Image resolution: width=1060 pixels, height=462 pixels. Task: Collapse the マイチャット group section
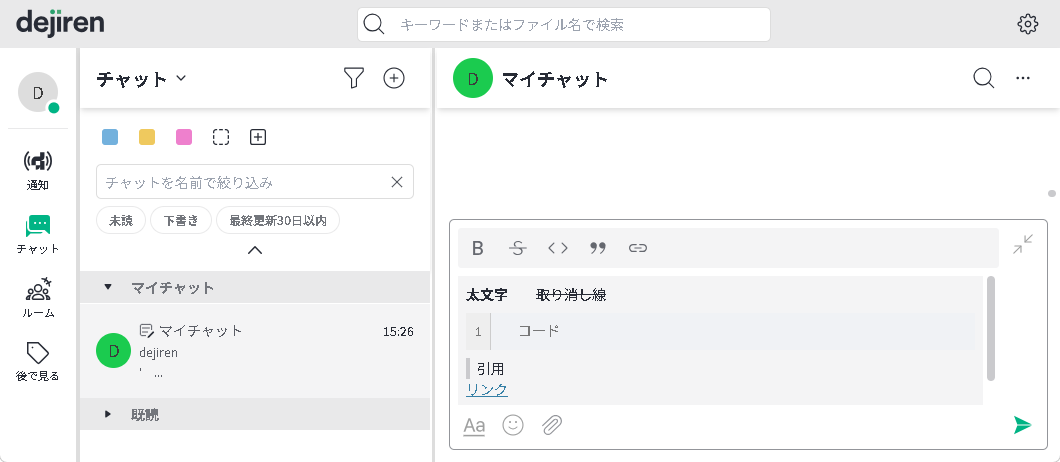pos(108,287)
